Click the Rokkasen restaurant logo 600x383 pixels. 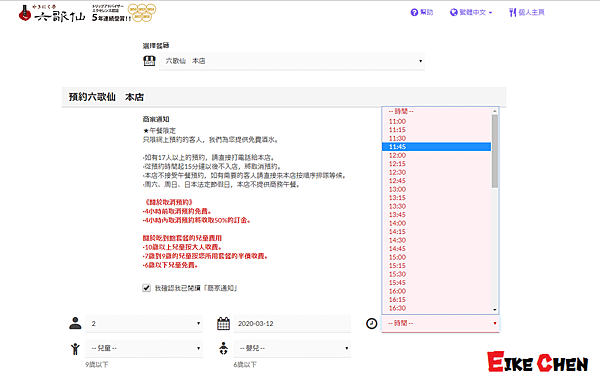pos(51,13)
